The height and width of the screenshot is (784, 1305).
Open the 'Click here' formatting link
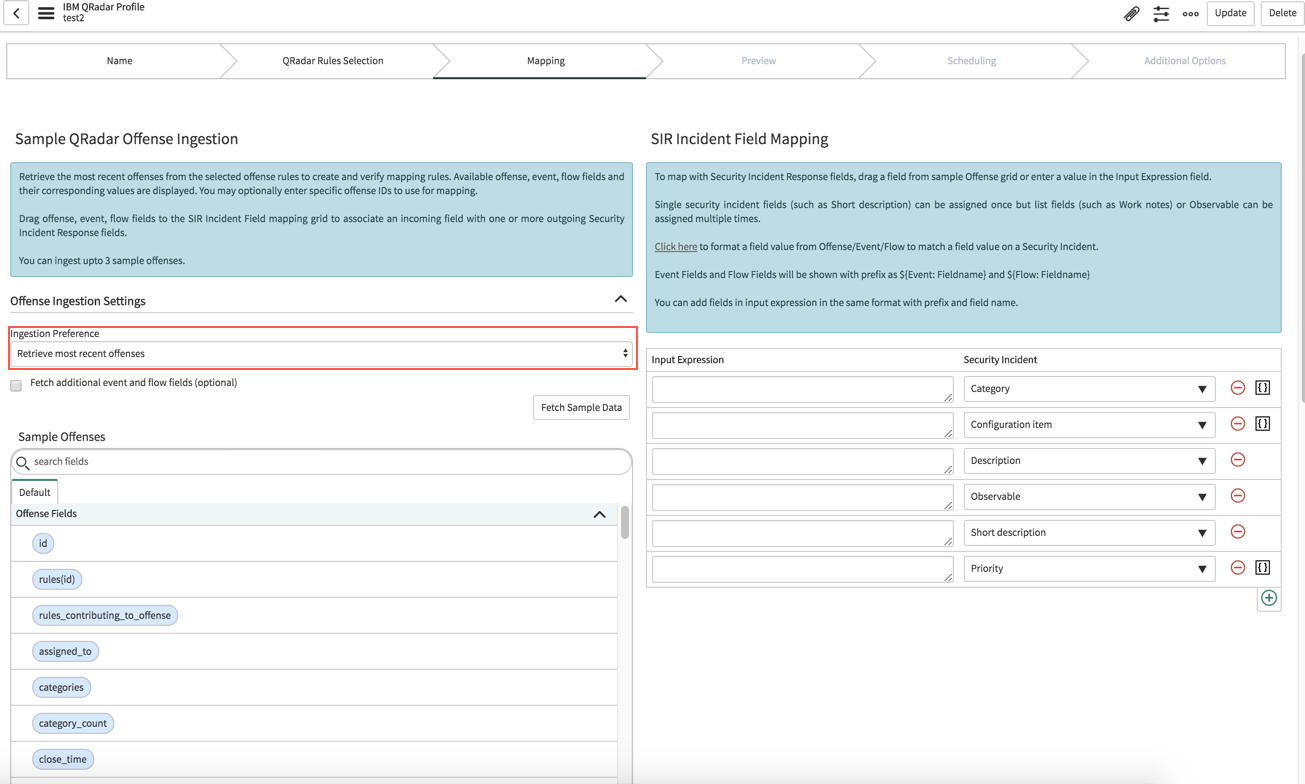(x=676, y=246)
